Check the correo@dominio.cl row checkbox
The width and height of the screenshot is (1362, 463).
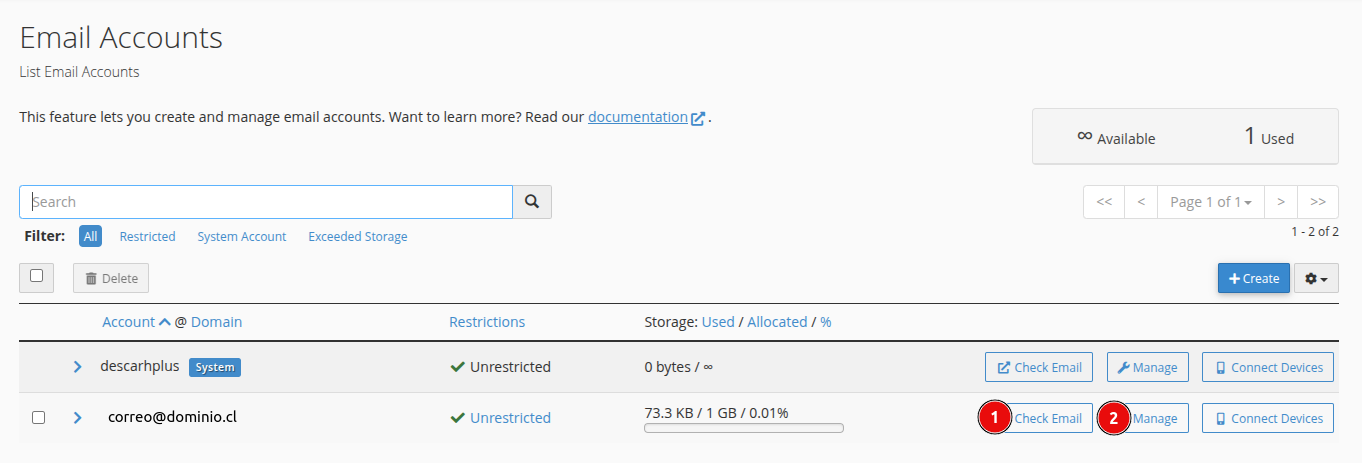tap(38, 418)
